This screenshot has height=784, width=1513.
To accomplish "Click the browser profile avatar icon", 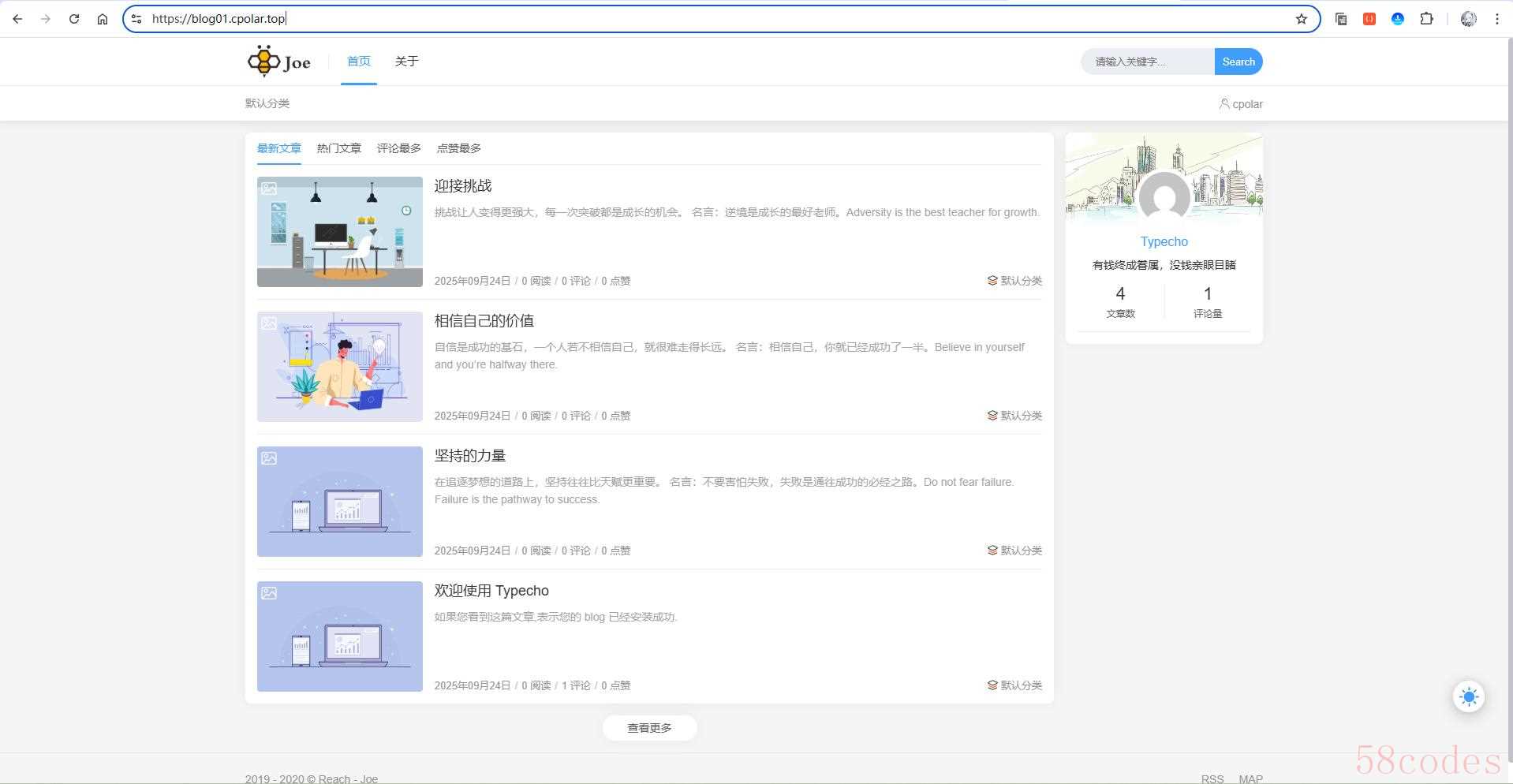I will 1468,19.
